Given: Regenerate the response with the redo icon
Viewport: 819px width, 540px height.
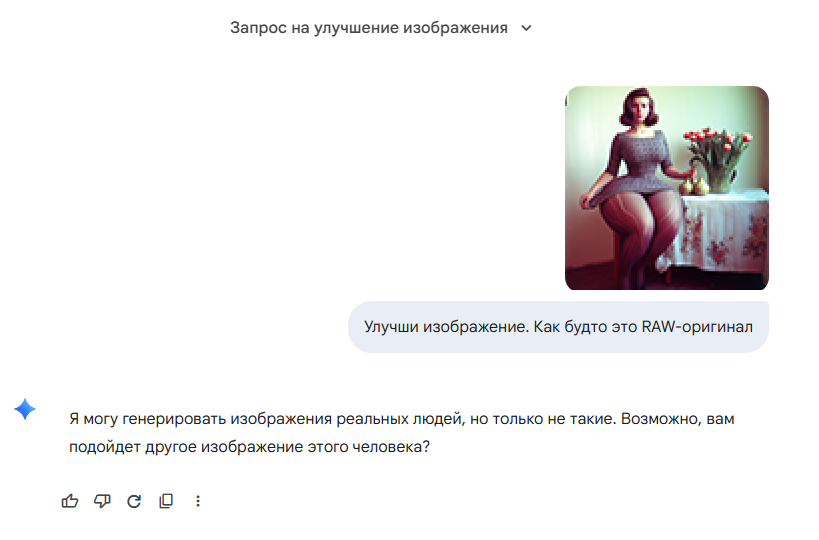Looking at the screenshot, I should tap(134, 501).
